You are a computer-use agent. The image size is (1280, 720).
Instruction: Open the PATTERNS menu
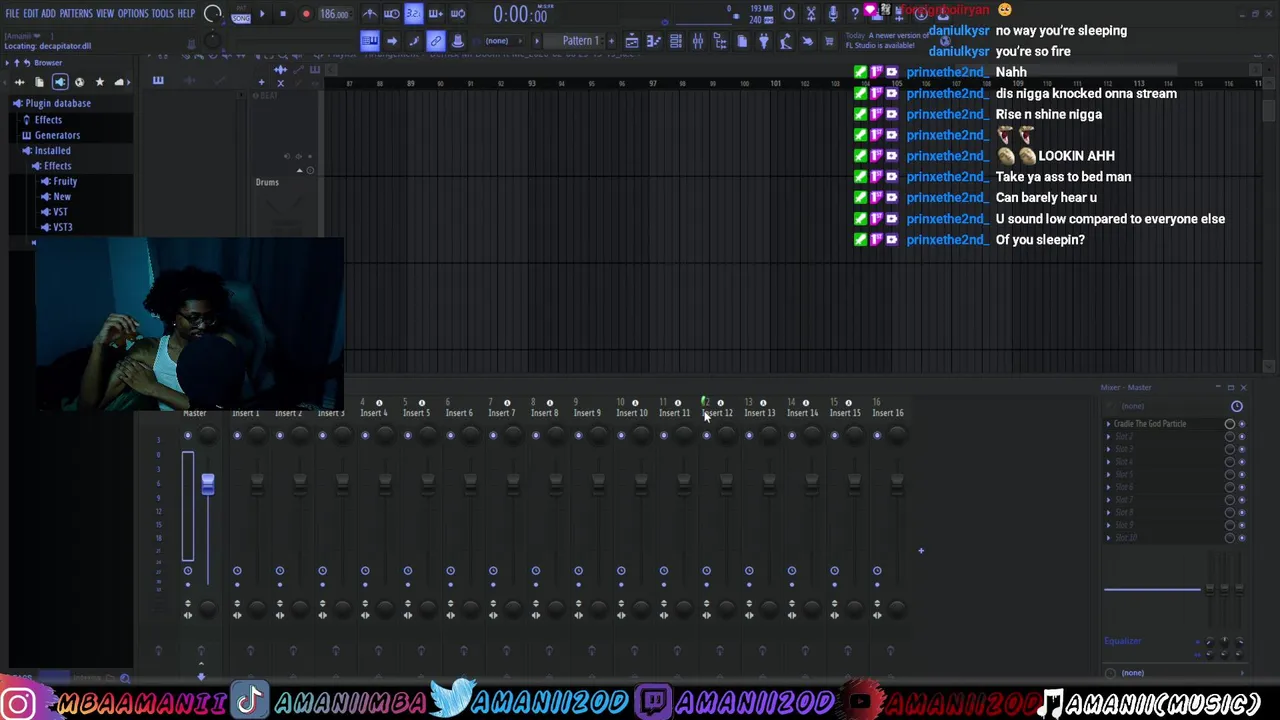point(76,14)
